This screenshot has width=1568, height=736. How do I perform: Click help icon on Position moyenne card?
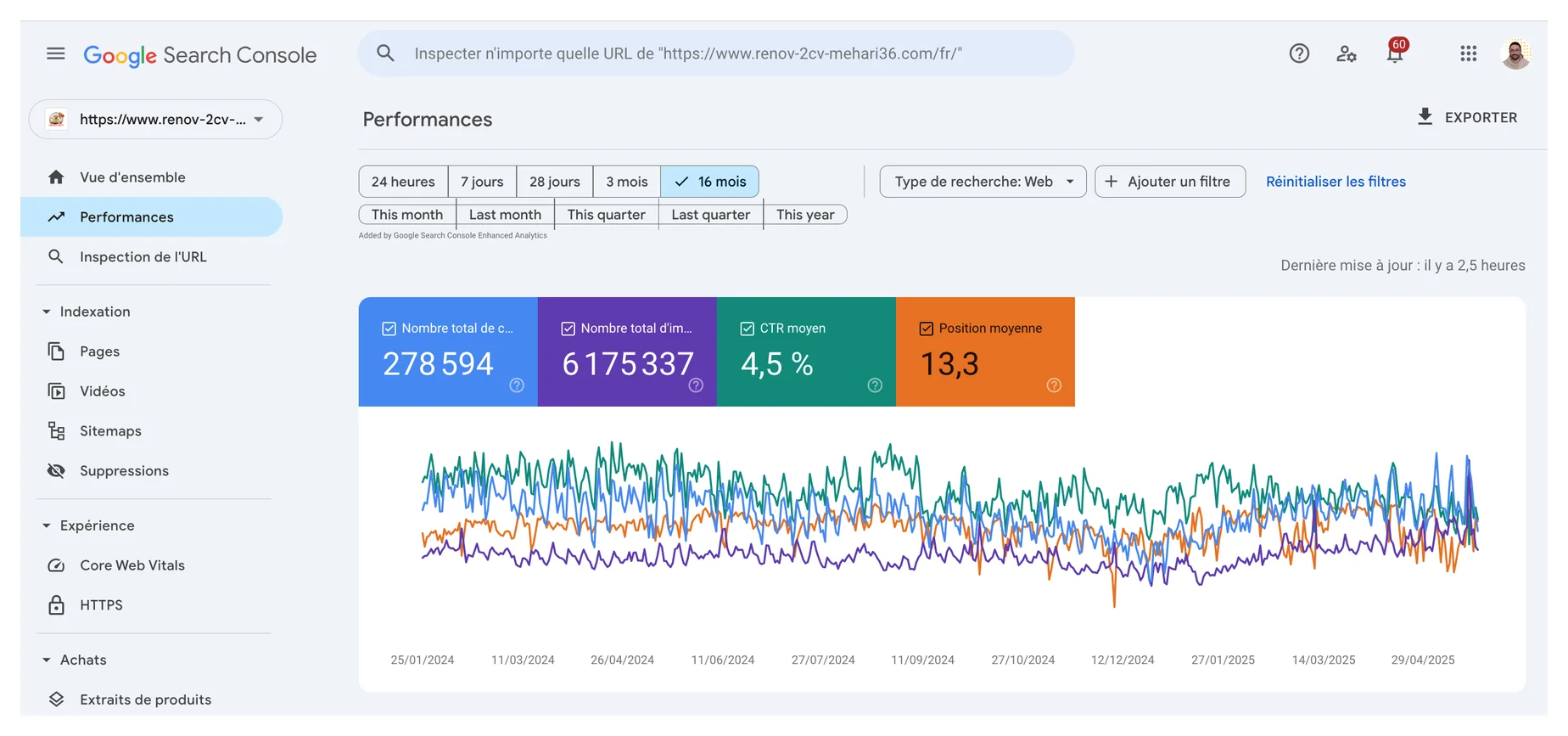[1054, 385]
